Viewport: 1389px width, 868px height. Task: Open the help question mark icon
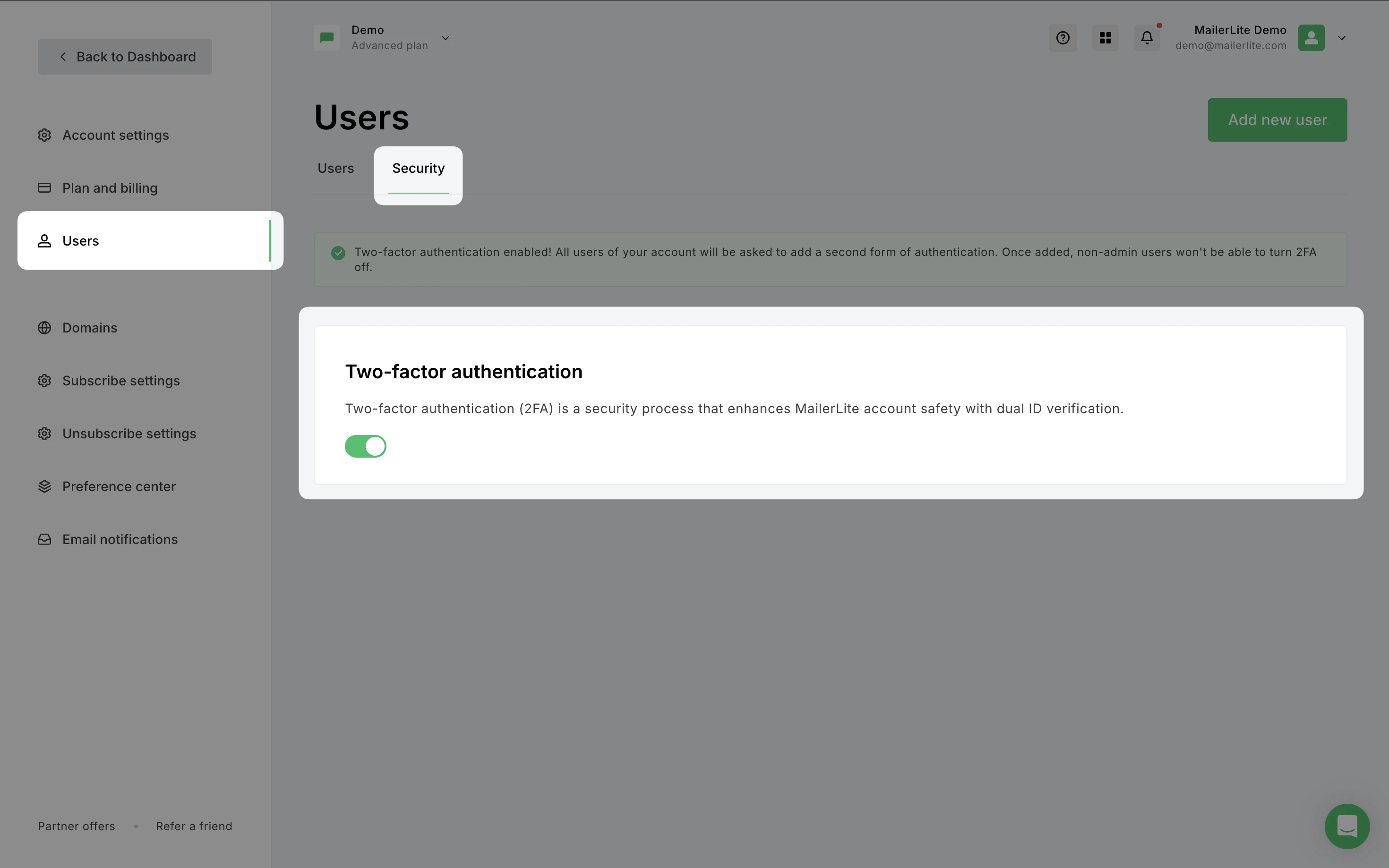(1062, 38)
